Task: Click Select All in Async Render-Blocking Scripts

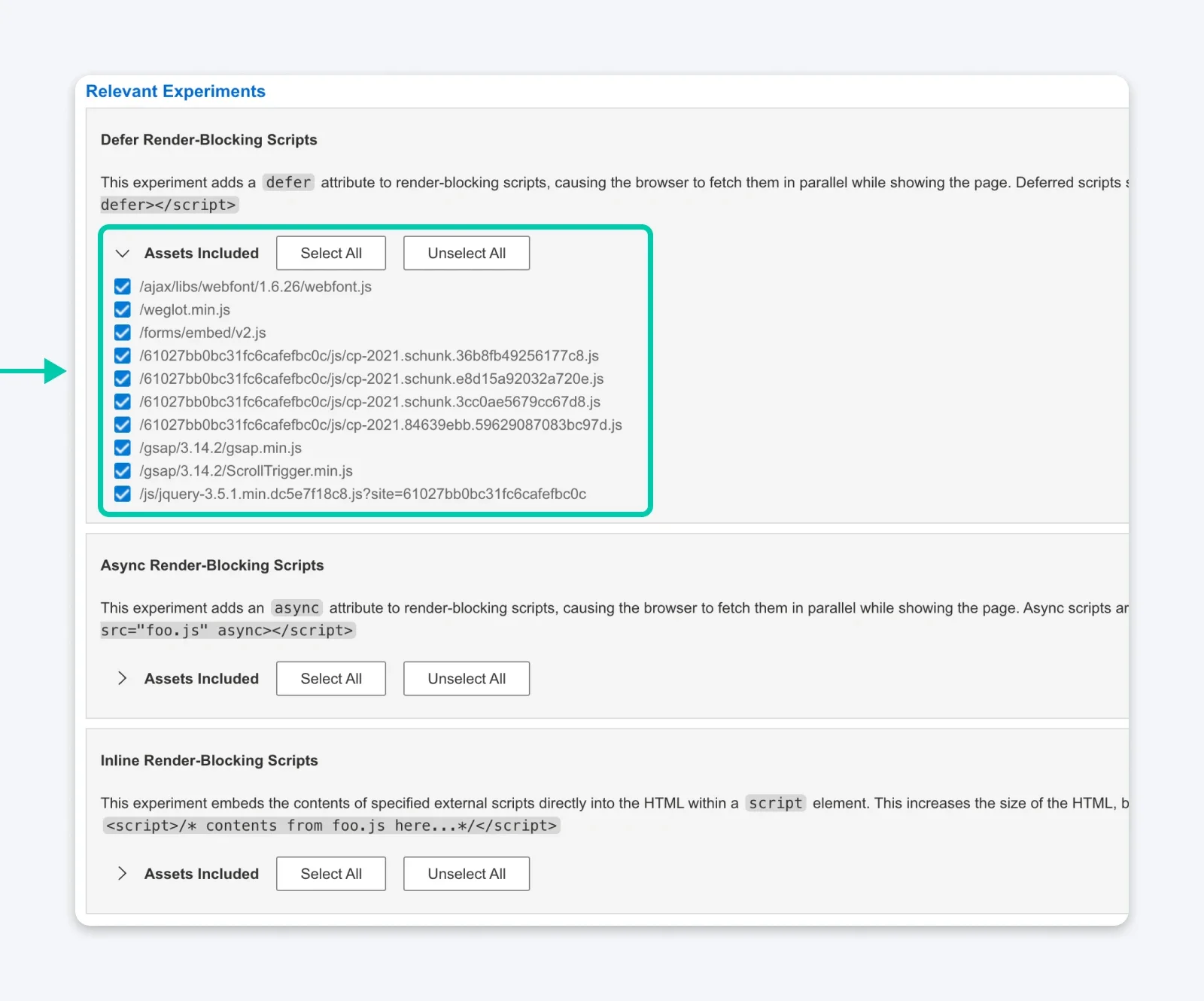Action: (x=330, y=678)
